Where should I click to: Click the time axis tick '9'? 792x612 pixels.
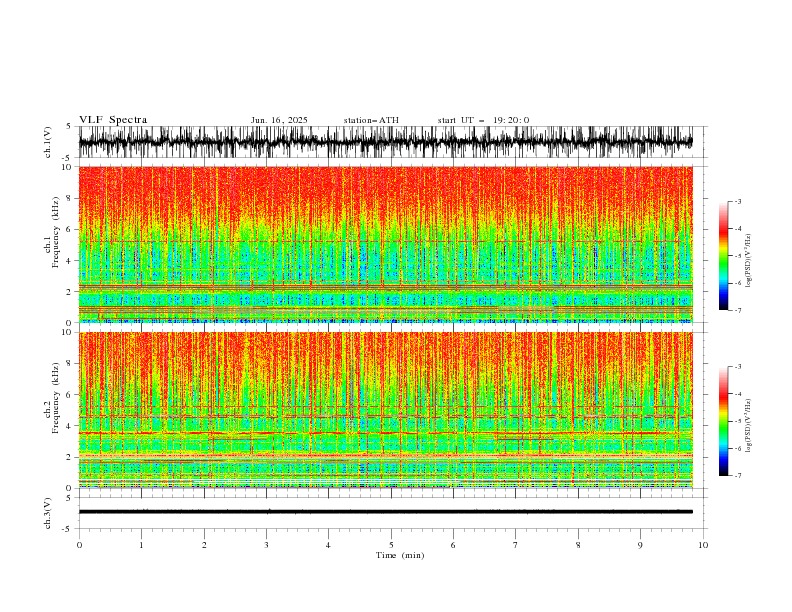[x=640, y=545]
